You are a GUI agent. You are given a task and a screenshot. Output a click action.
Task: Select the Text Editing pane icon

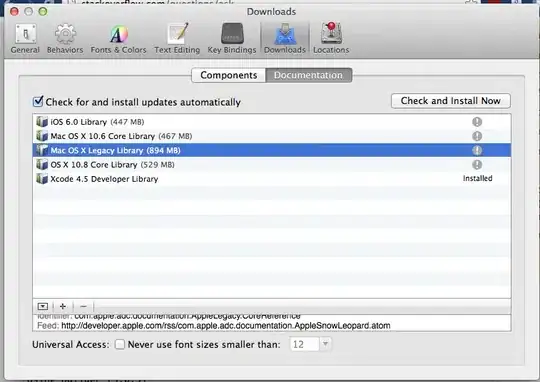pyautogui.click(x=177, y=38)
